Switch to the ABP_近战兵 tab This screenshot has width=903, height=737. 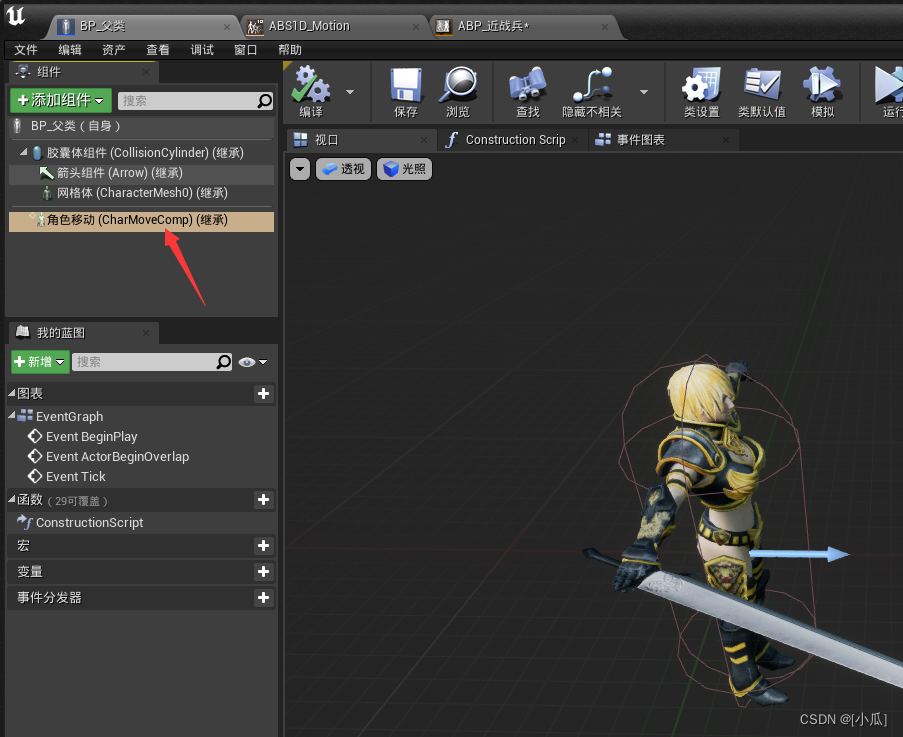tap(523, 26)
